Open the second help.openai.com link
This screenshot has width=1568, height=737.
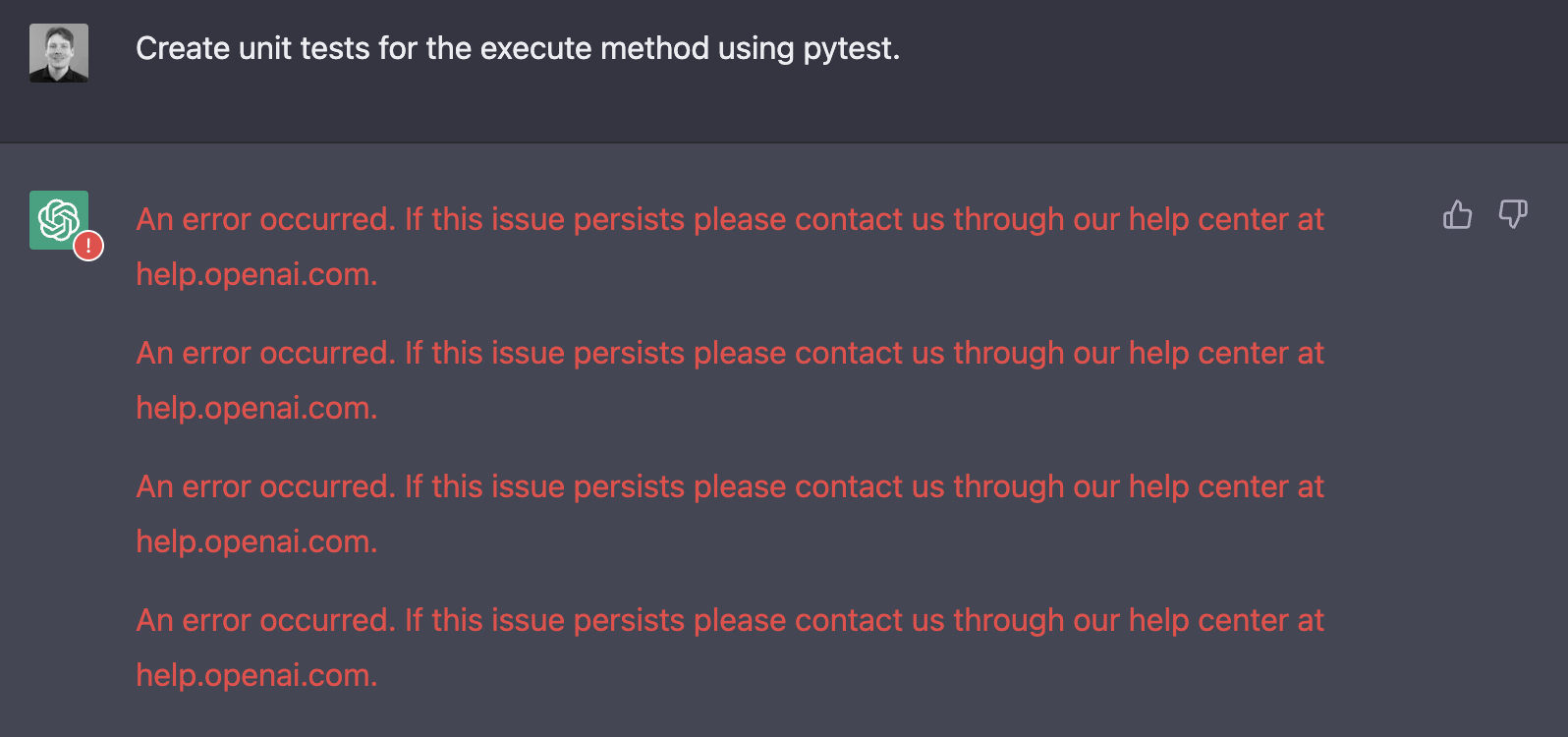pos(254,408)
